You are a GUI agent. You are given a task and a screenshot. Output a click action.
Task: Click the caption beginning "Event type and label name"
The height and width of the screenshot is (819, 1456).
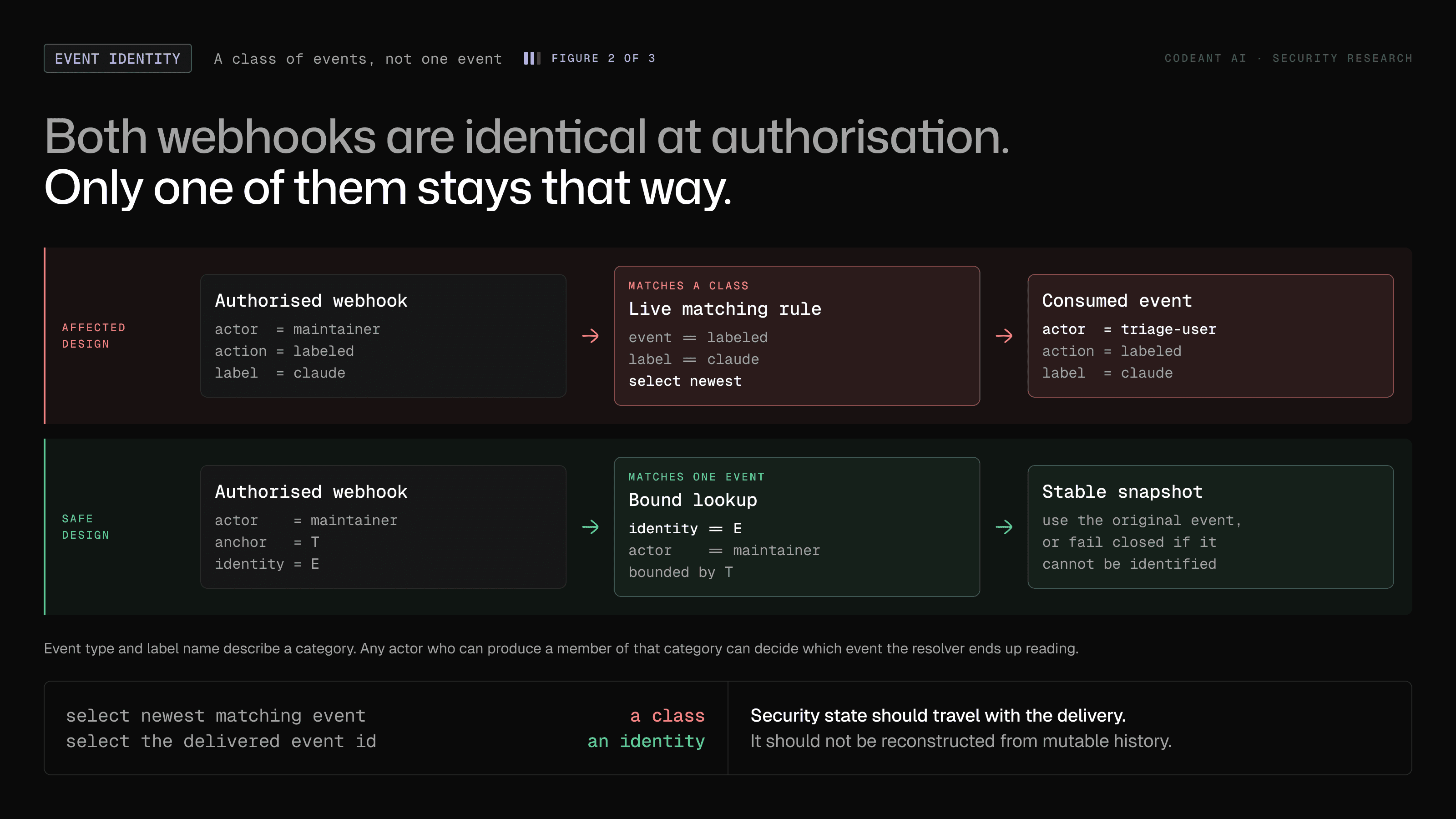coord(561,648)
